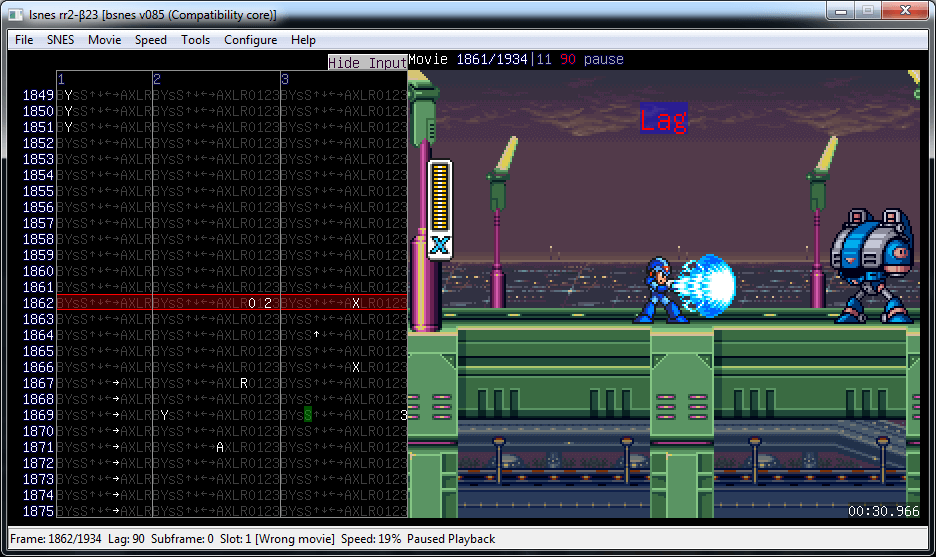Toggle green-highlighted S on frame 1869, controller 3
The width and height of the screenshot is (936, 557).
pyautogui.click(x=308, y=415)
